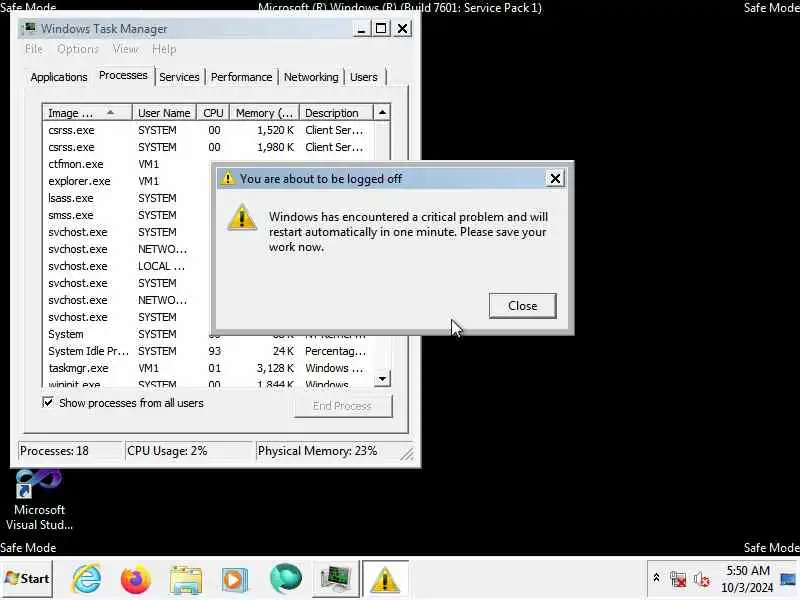Dismiss the warning dialog with its X button

point(555,179)
